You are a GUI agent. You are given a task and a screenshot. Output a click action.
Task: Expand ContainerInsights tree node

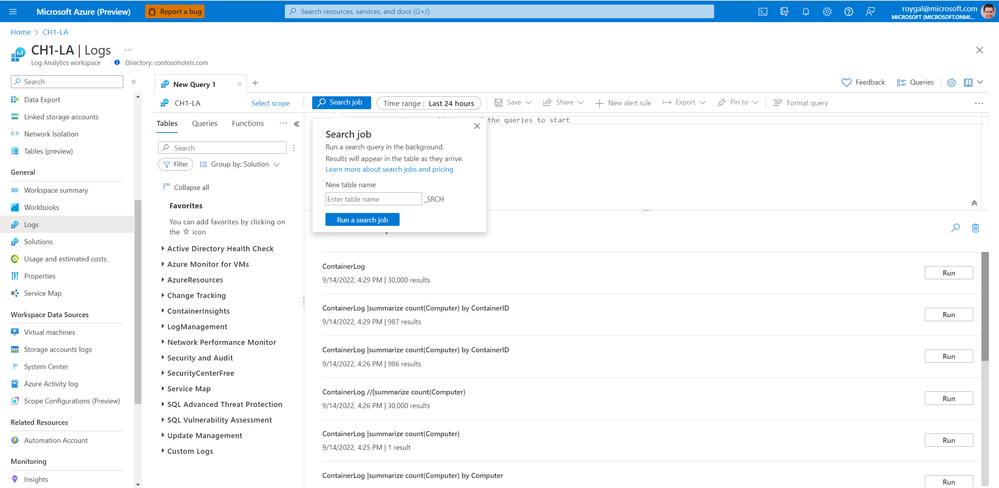tap(196, 312)
